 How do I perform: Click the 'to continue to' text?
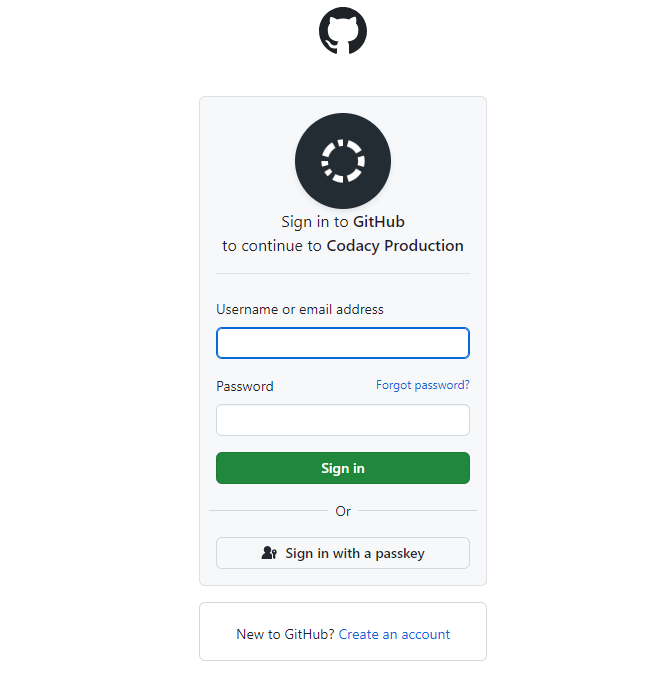tap(272, 246)
